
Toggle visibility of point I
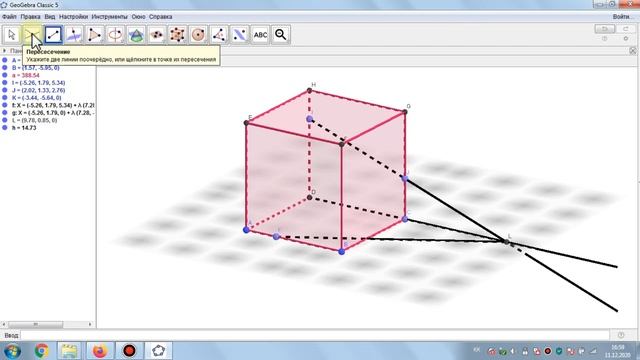5,83
